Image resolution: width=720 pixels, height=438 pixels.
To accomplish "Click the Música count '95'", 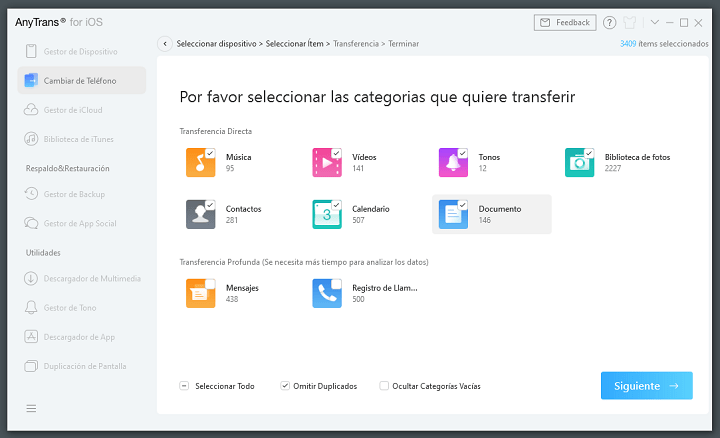I will tap(230, 168).
